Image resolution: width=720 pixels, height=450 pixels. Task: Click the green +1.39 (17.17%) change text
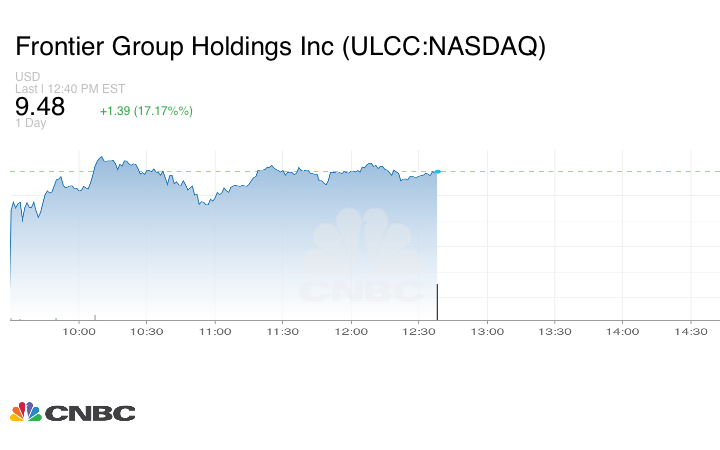(x=146, y=110)
